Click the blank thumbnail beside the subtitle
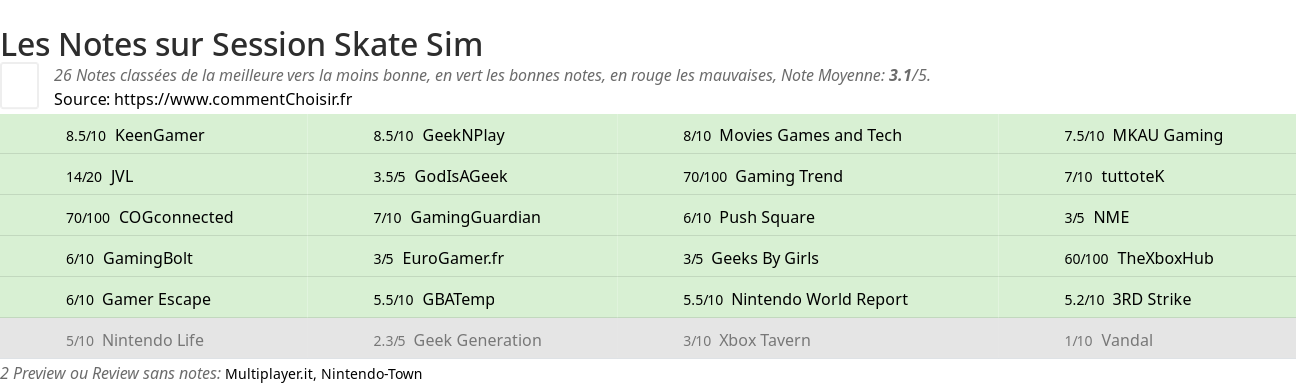The image size is (1296, 384). pos(19,85)
